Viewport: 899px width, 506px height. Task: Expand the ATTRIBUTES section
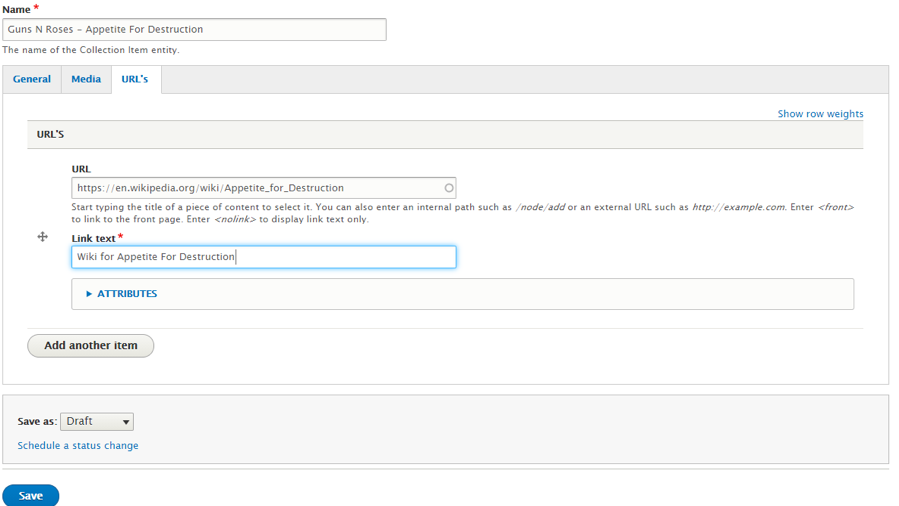point(127,294)
